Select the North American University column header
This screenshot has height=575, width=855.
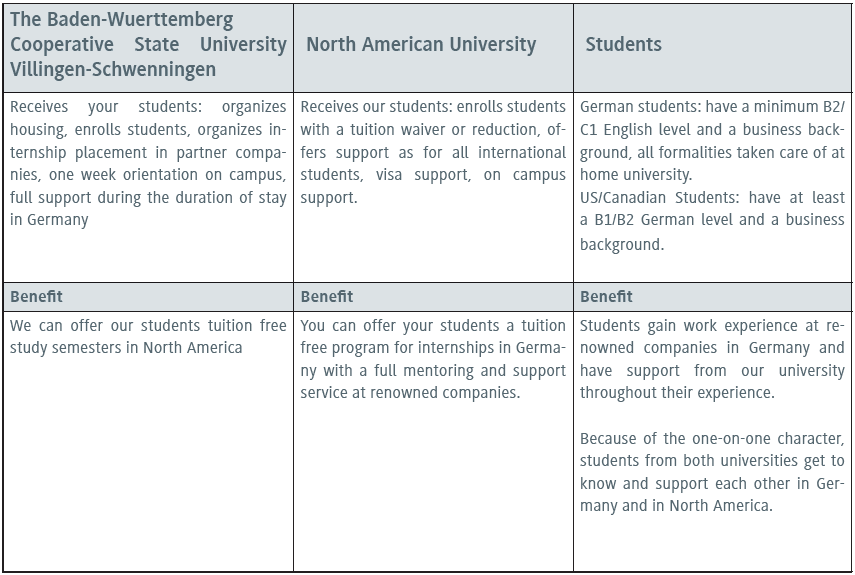click(421, 45)
